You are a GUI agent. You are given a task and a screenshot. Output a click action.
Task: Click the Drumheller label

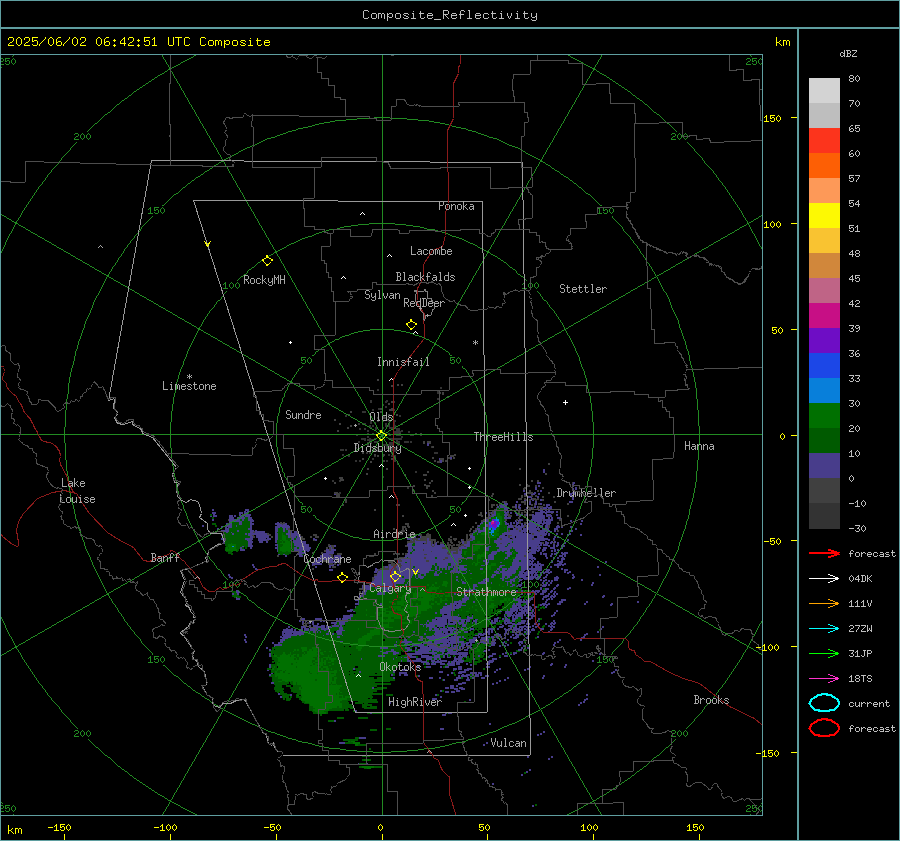coord(586,493)
